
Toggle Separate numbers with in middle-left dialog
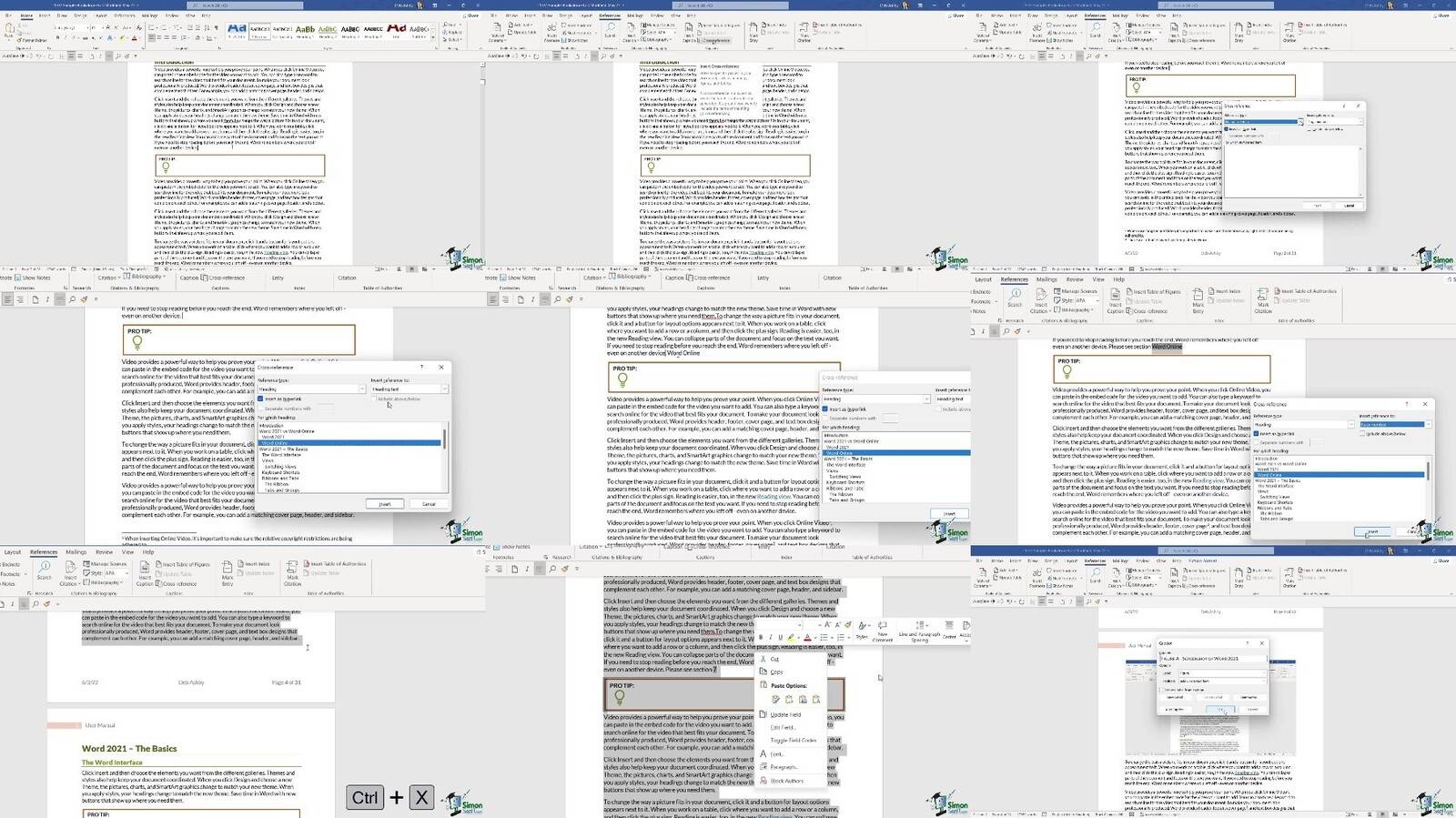coord(260,409)
